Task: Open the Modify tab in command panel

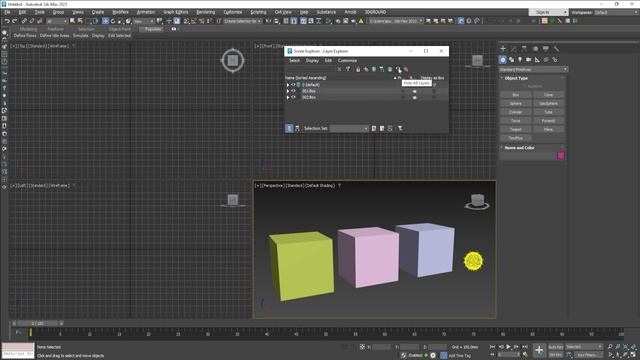Action: pyautogui.click(x=513, y=49)
